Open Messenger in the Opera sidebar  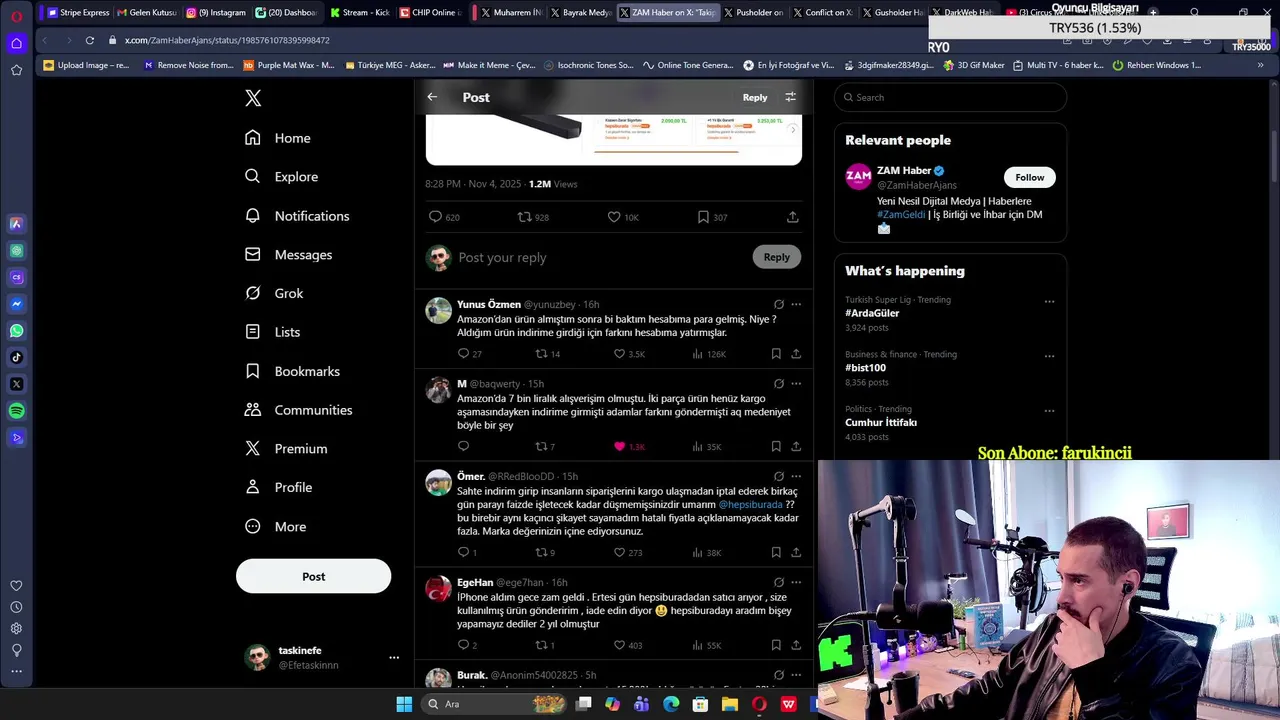click(16, 304)
